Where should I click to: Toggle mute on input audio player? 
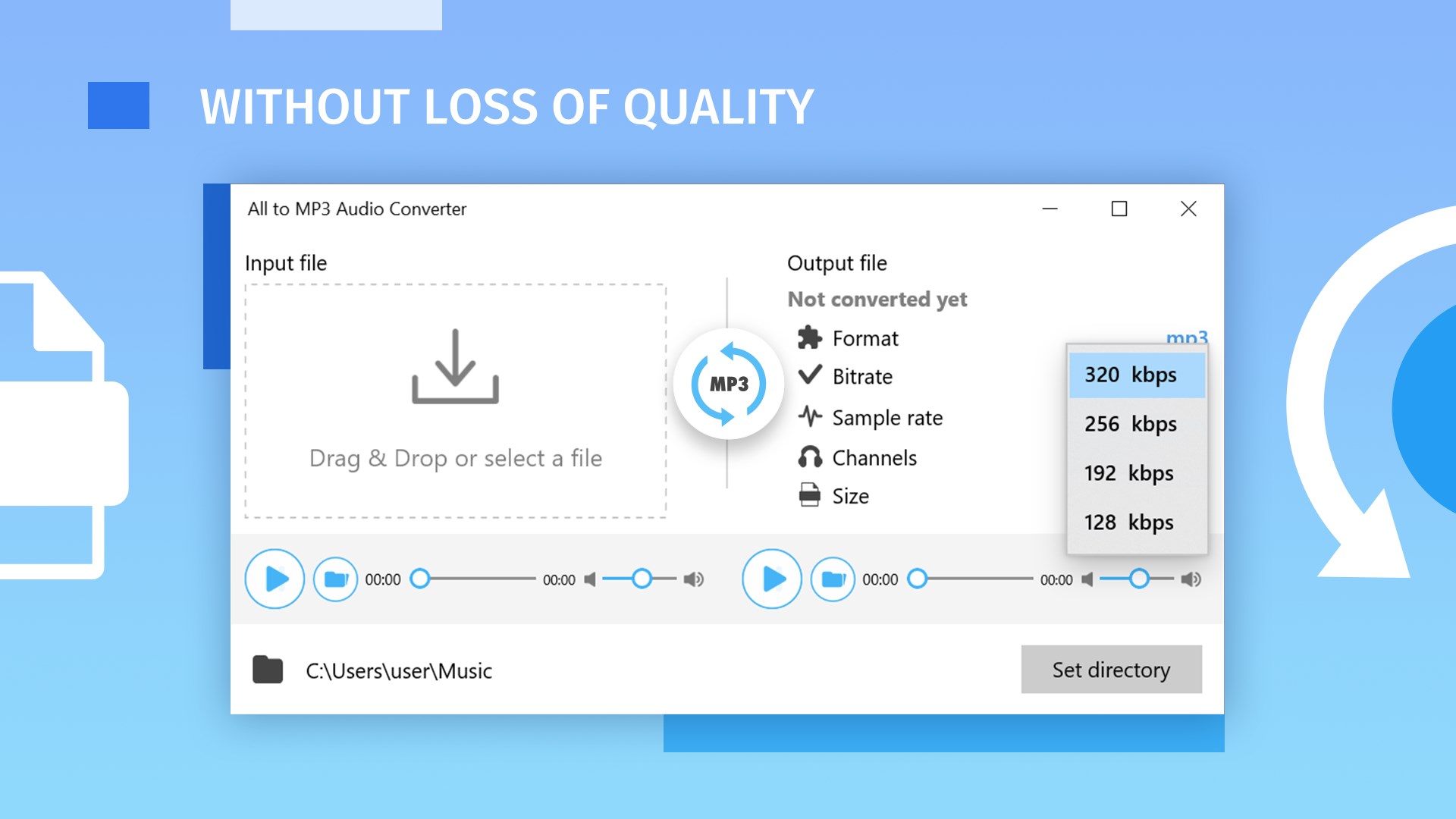[589, 579]
